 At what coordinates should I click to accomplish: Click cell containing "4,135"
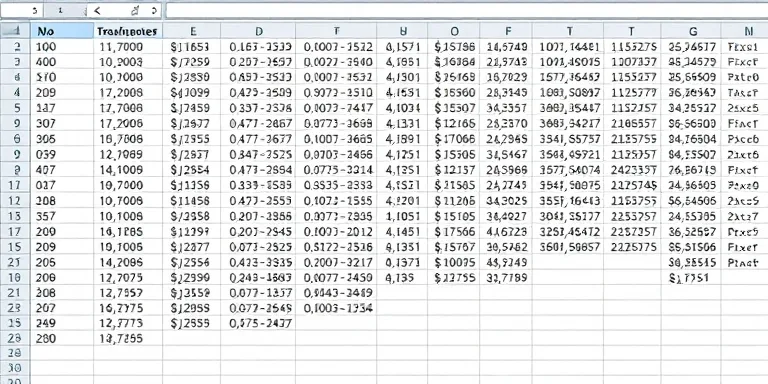pos(403,277)
